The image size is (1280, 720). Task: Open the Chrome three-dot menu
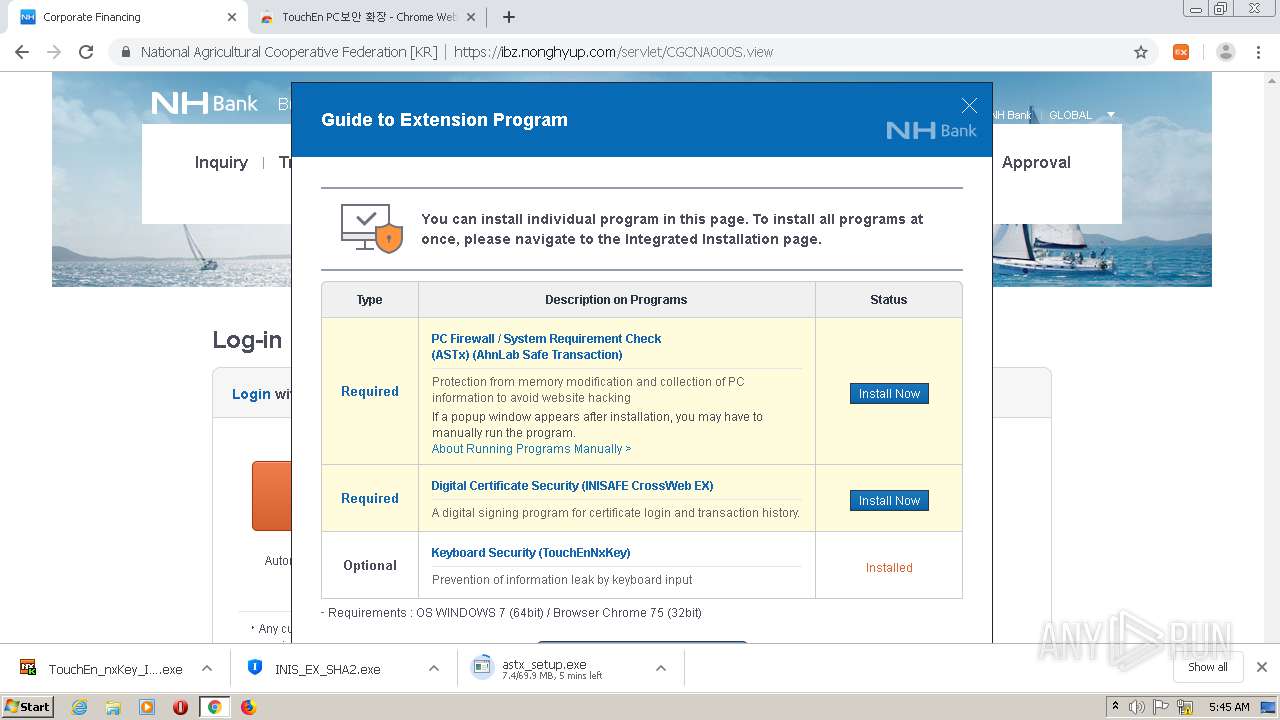1258,52
